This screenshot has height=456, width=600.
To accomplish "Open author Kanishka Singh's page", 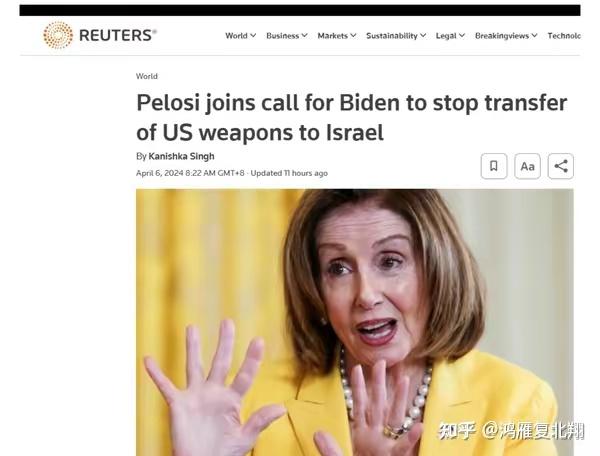I will [x=181, y=156].
